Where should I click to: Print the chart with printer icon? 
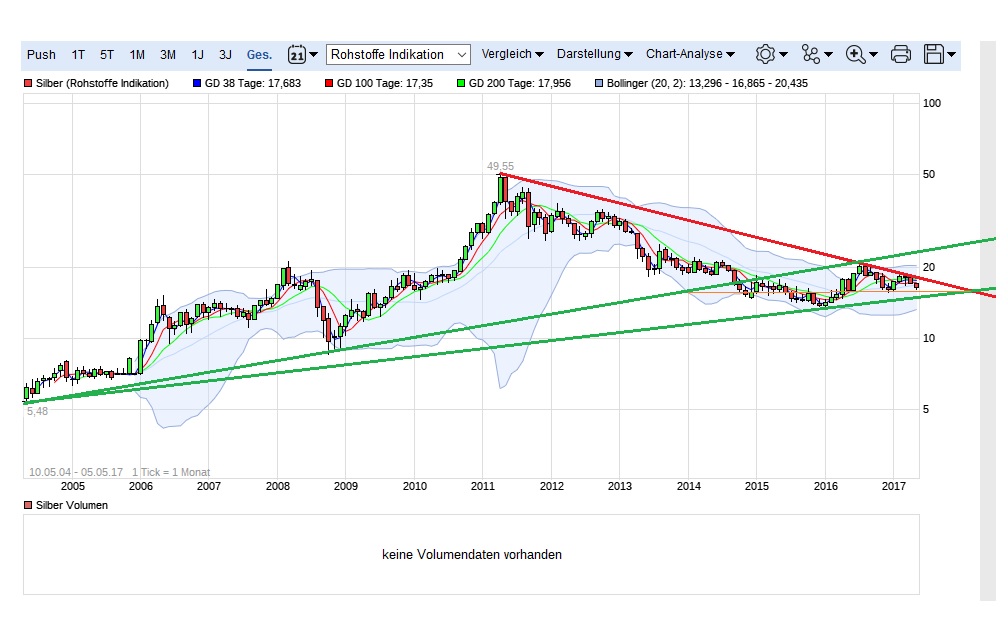(x=900, y=54)
